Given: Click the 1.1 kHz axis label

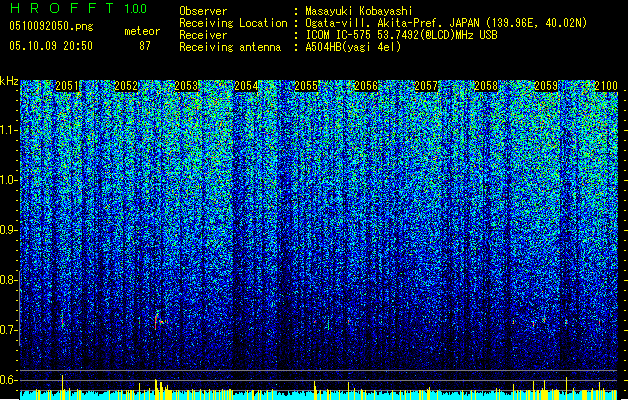Looking at the screenshot, I should pyautogui.click(x=9, y=130).
